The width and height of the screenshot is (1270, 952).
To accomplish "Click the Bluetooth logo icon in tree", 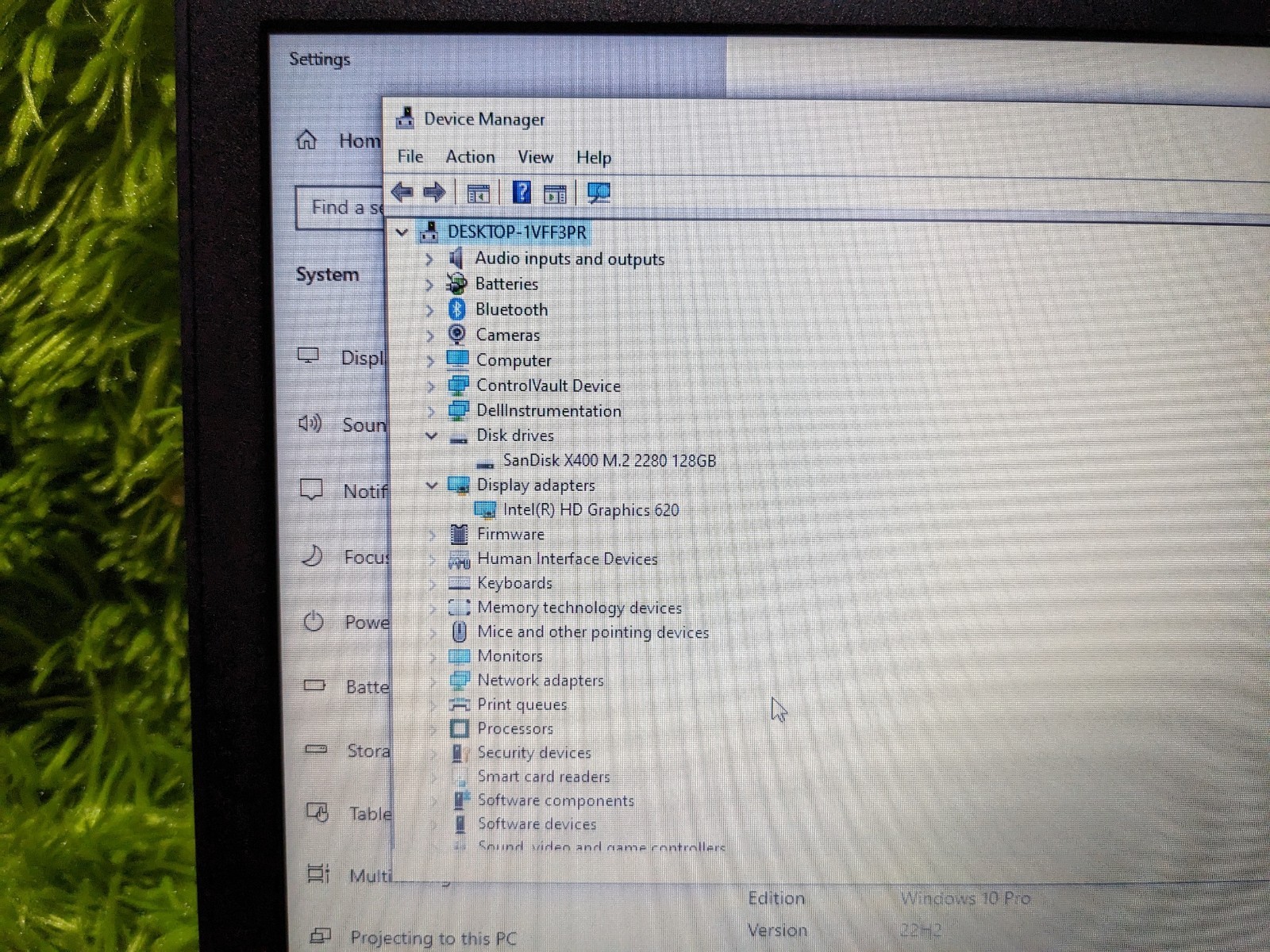I will [x=456, y=309].
